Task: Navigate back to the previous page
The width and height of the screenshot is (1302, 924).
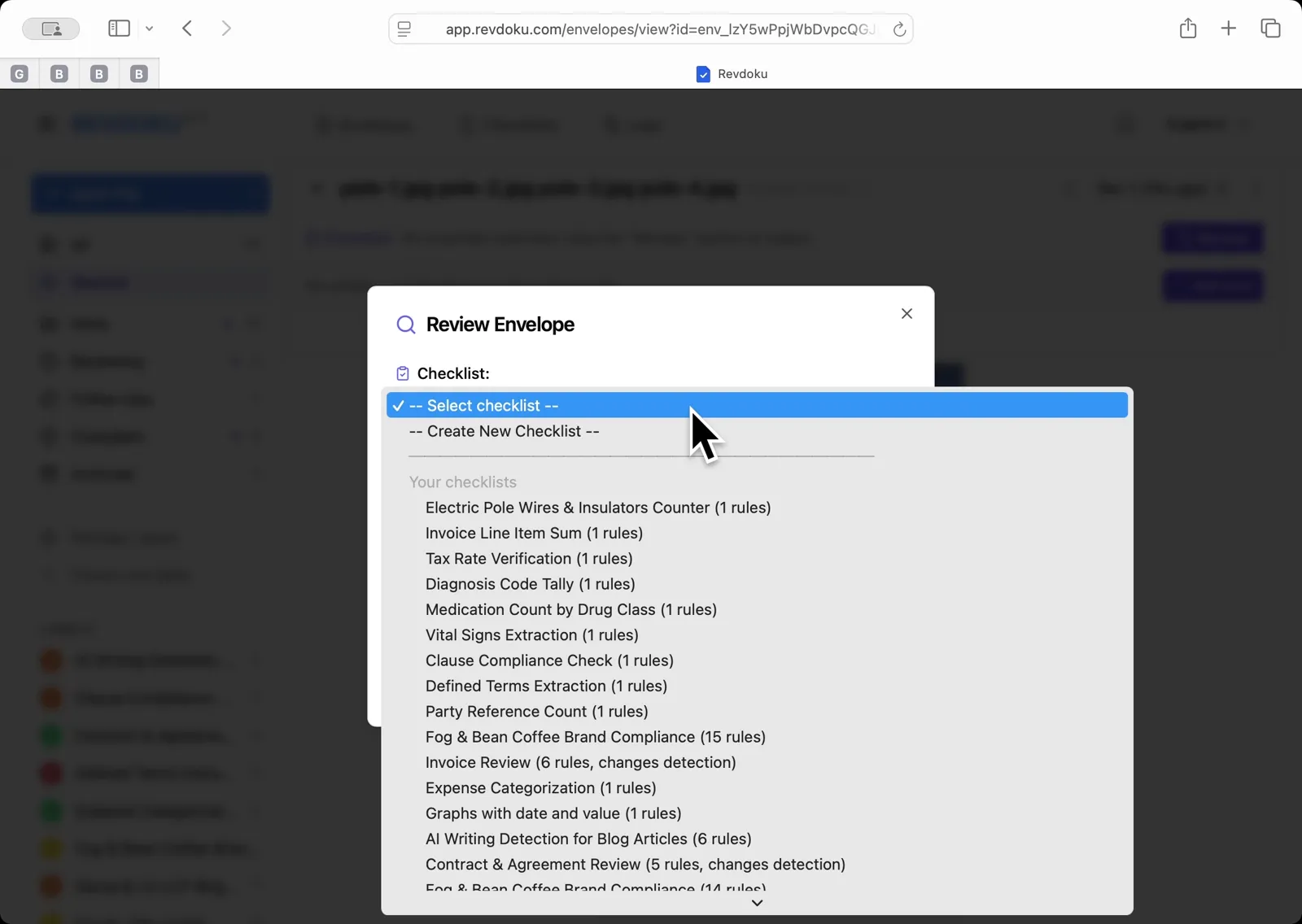Action: point(186,28)
